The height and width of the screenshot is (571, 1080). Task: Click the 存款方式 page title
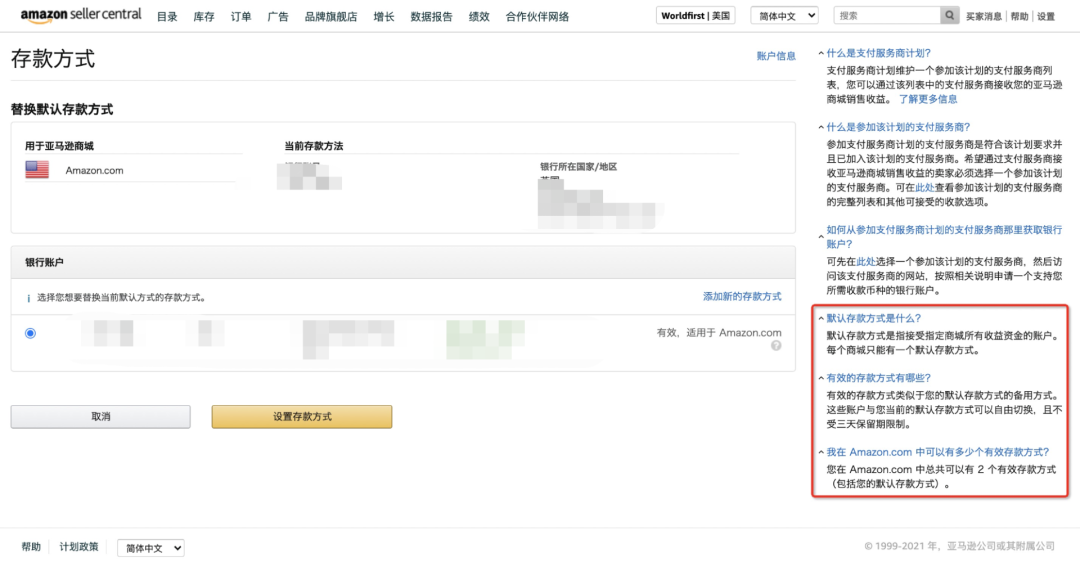[x=53, y=59]
